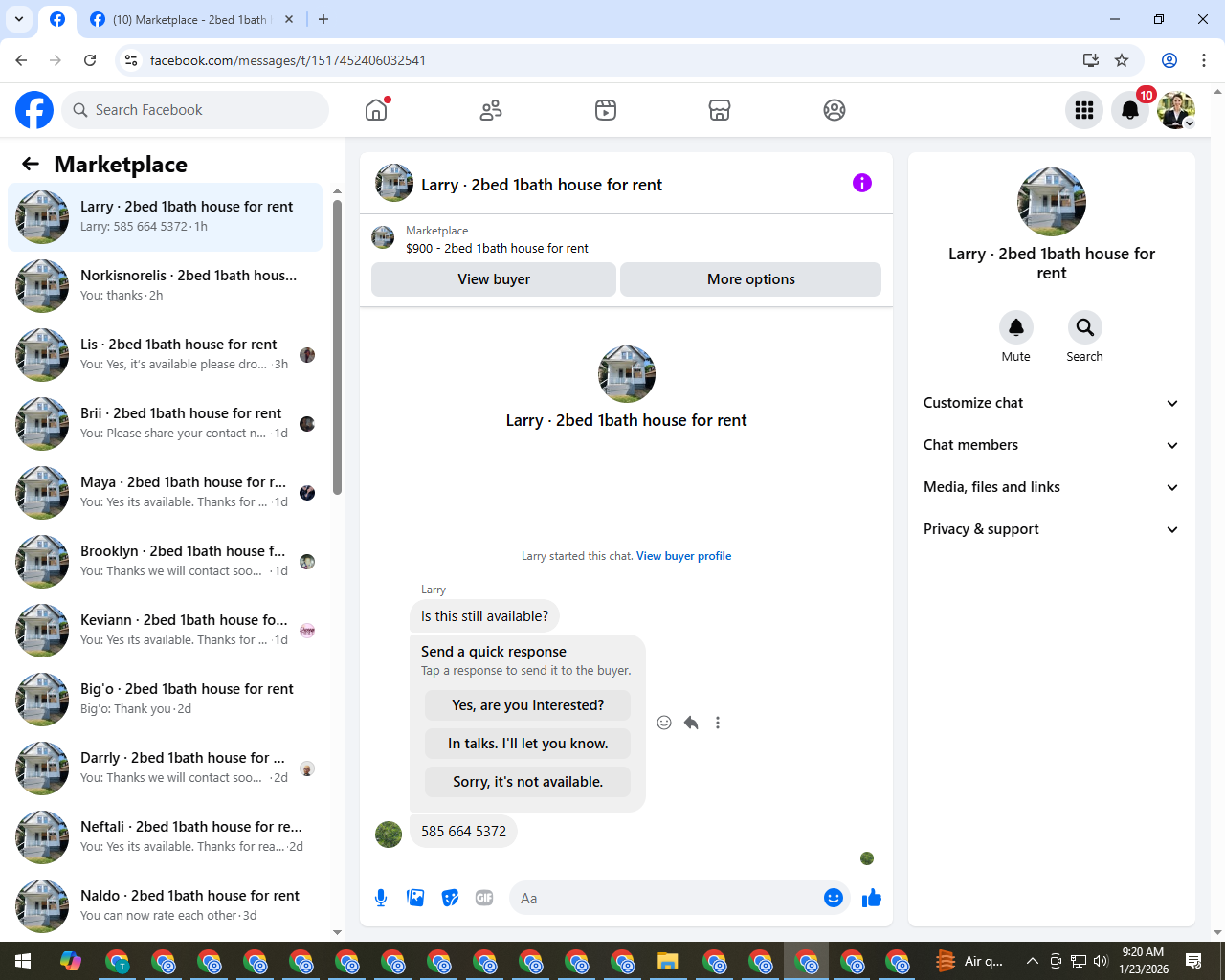The image size is (1225, 980).
Task: Choose a GIF icon in composer
Action: pyautogui.click(x=484, y=898)
